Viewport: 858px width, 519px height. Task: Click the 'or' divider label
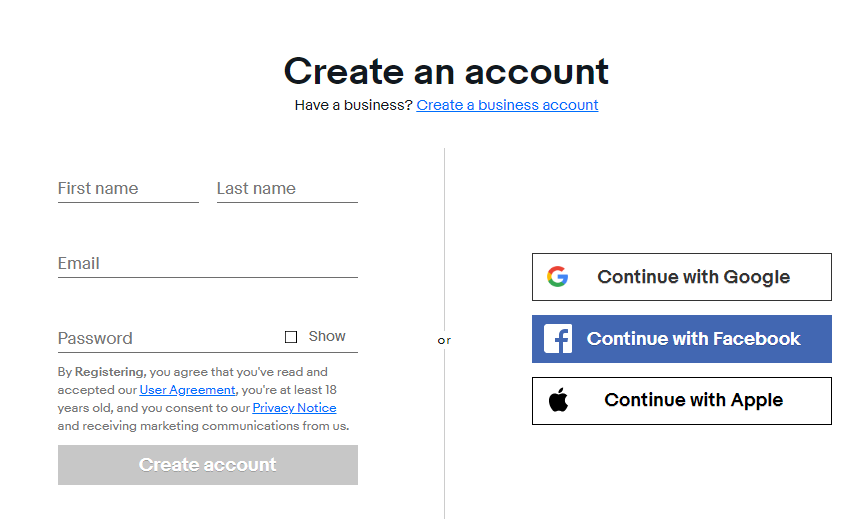444,341
